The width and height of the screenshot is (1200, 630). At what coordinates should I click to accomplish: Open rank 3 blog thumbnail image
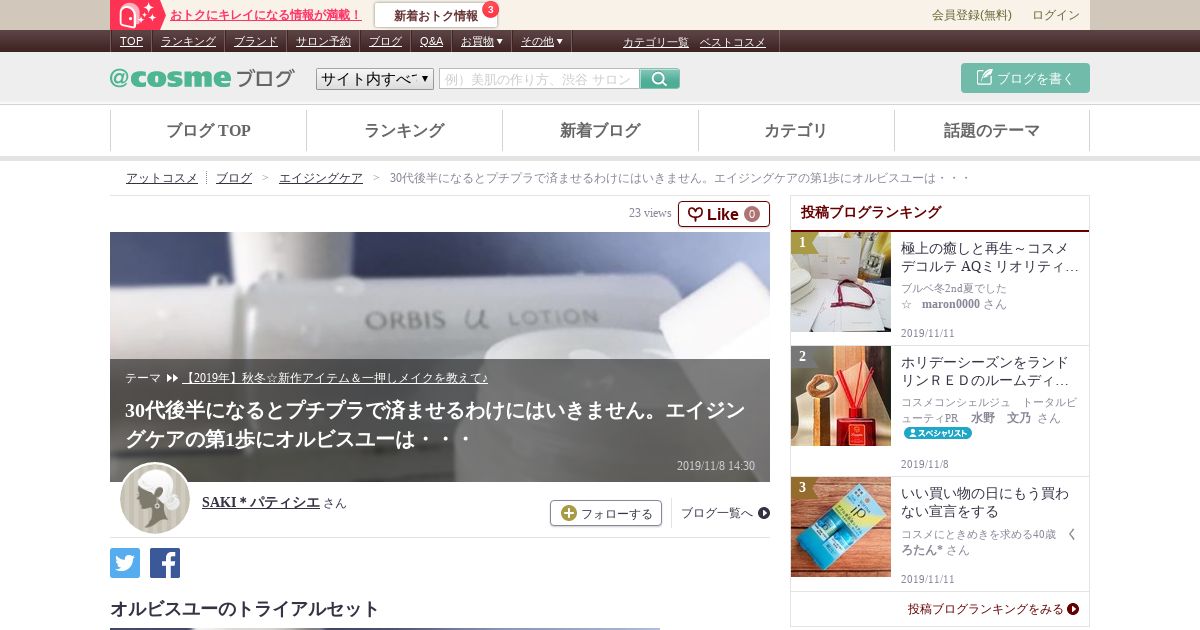(841, 527)
